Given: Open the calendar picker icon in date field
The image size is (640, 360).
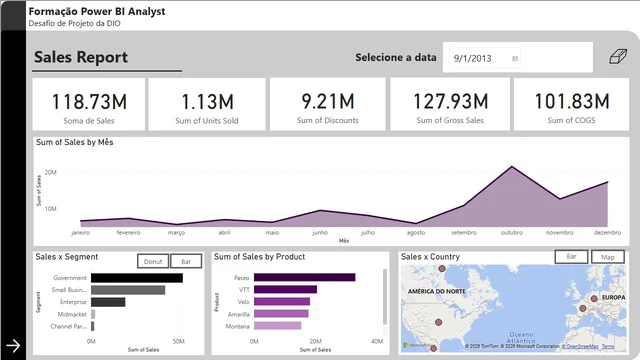Looking at the screenshot, I should tap(515, 58).
